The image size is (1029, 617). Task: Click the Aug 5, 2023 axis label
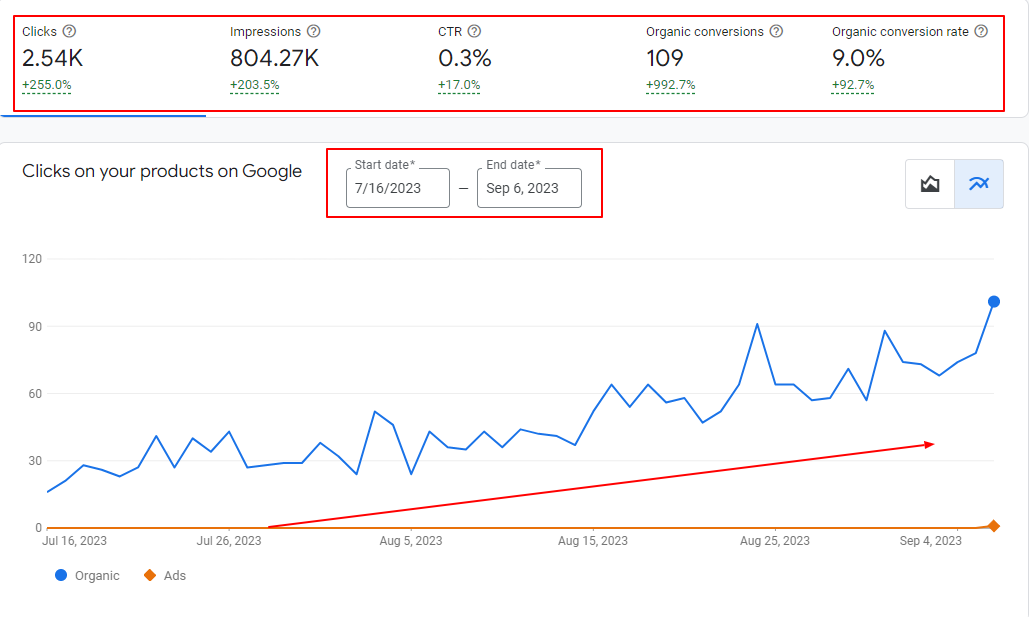click(x=411, y=541)
